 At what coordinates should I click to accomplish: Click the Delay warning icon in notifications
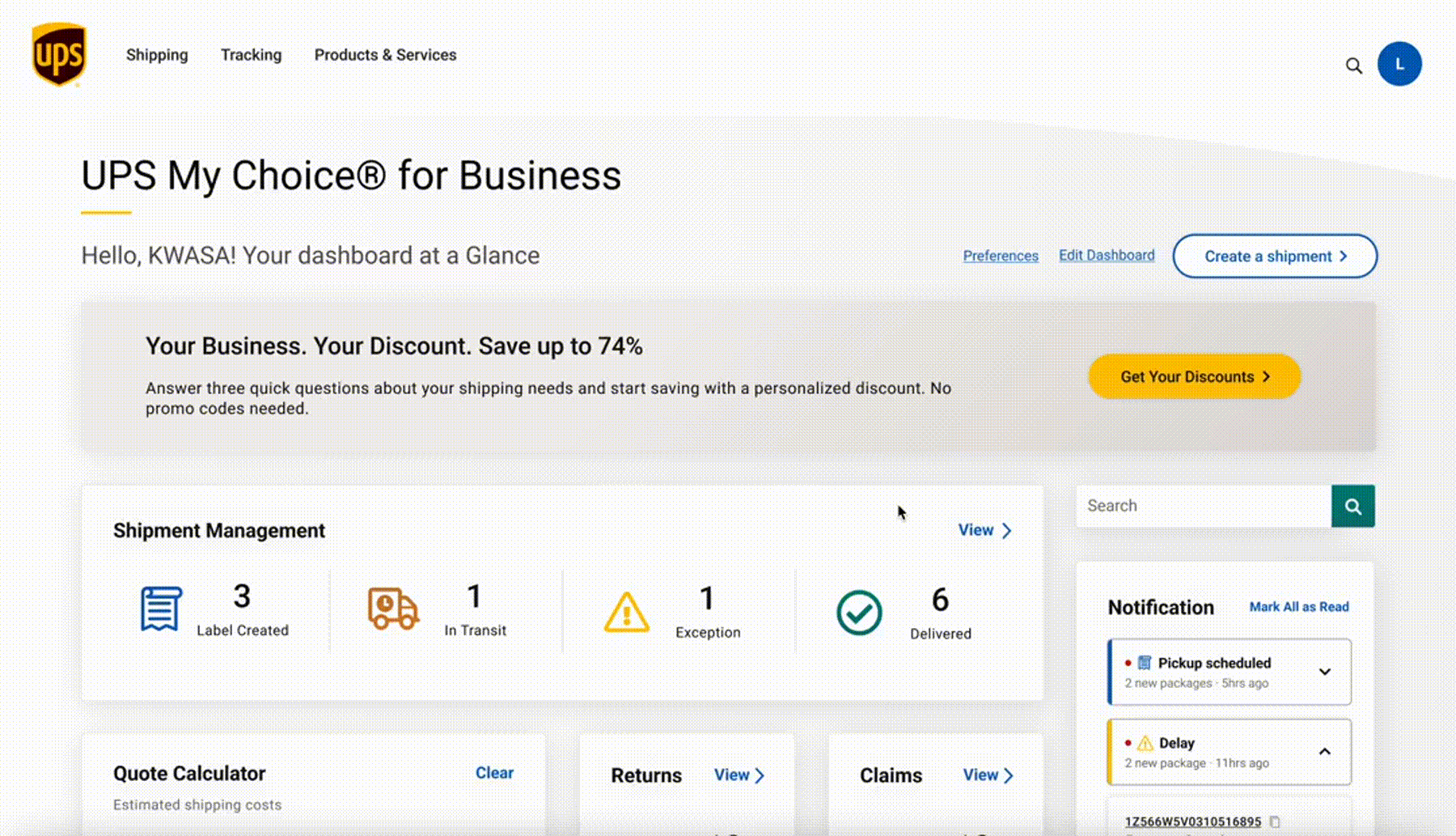point(1145,743)
